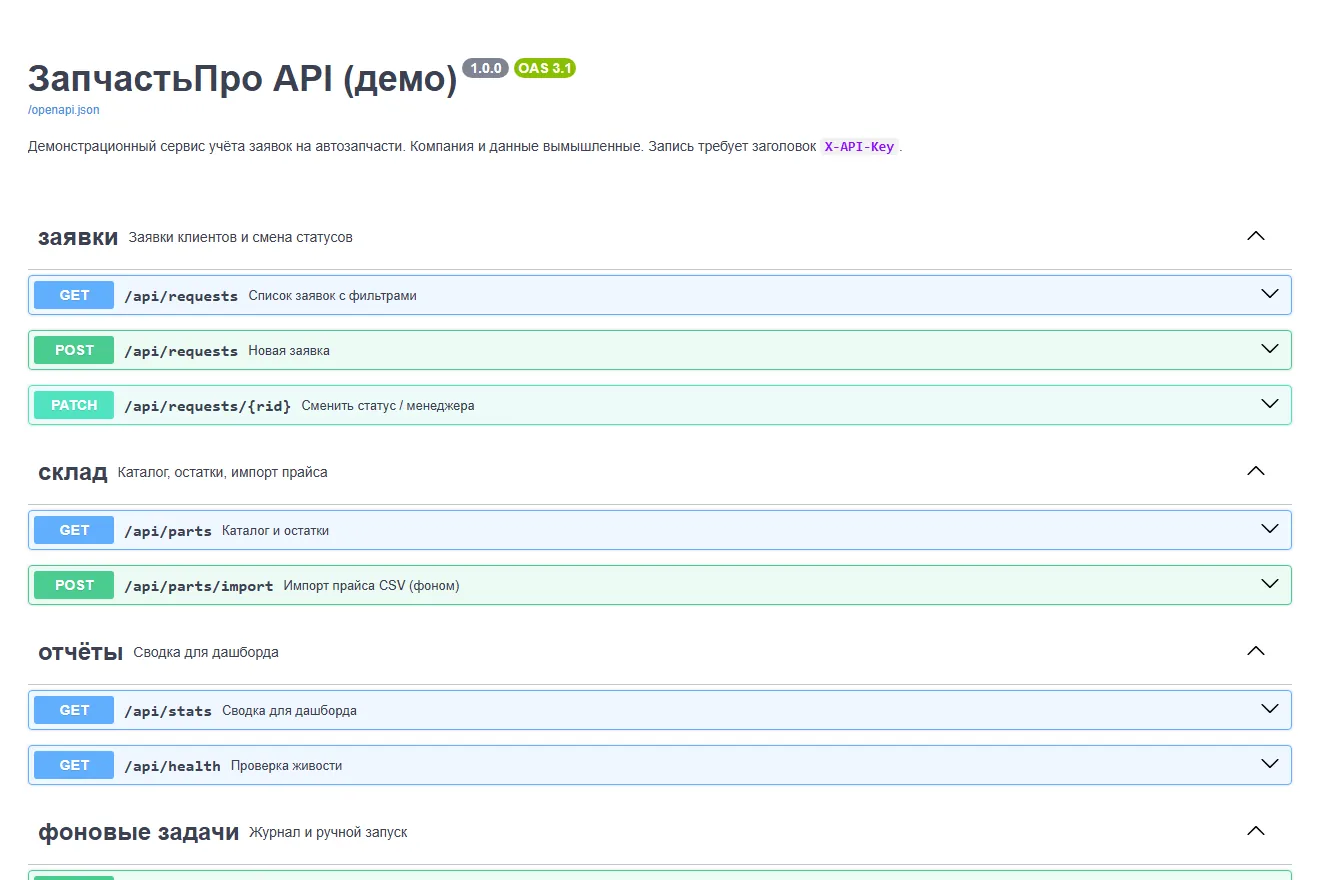
Task: Click the POST badge for /api/requests
Action: click(x=74, y=350)
